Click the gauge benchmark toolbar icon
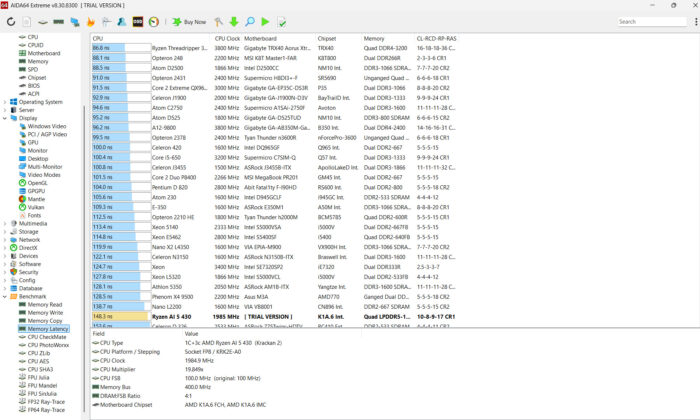This screenshot has height=420, width=700. point(154,21)
